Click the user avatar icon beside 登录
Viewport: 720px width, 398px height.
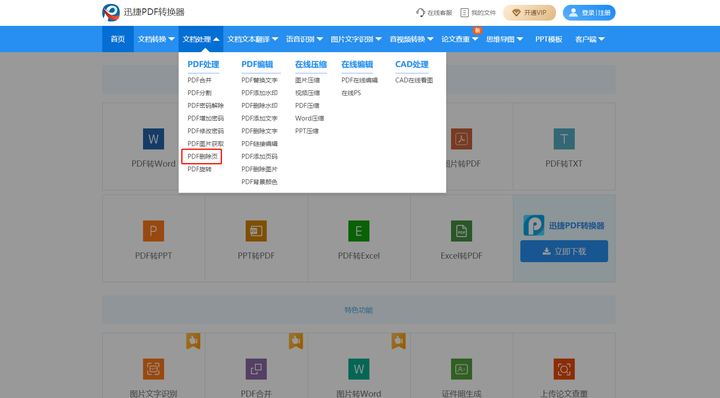(x=573, y=12)
